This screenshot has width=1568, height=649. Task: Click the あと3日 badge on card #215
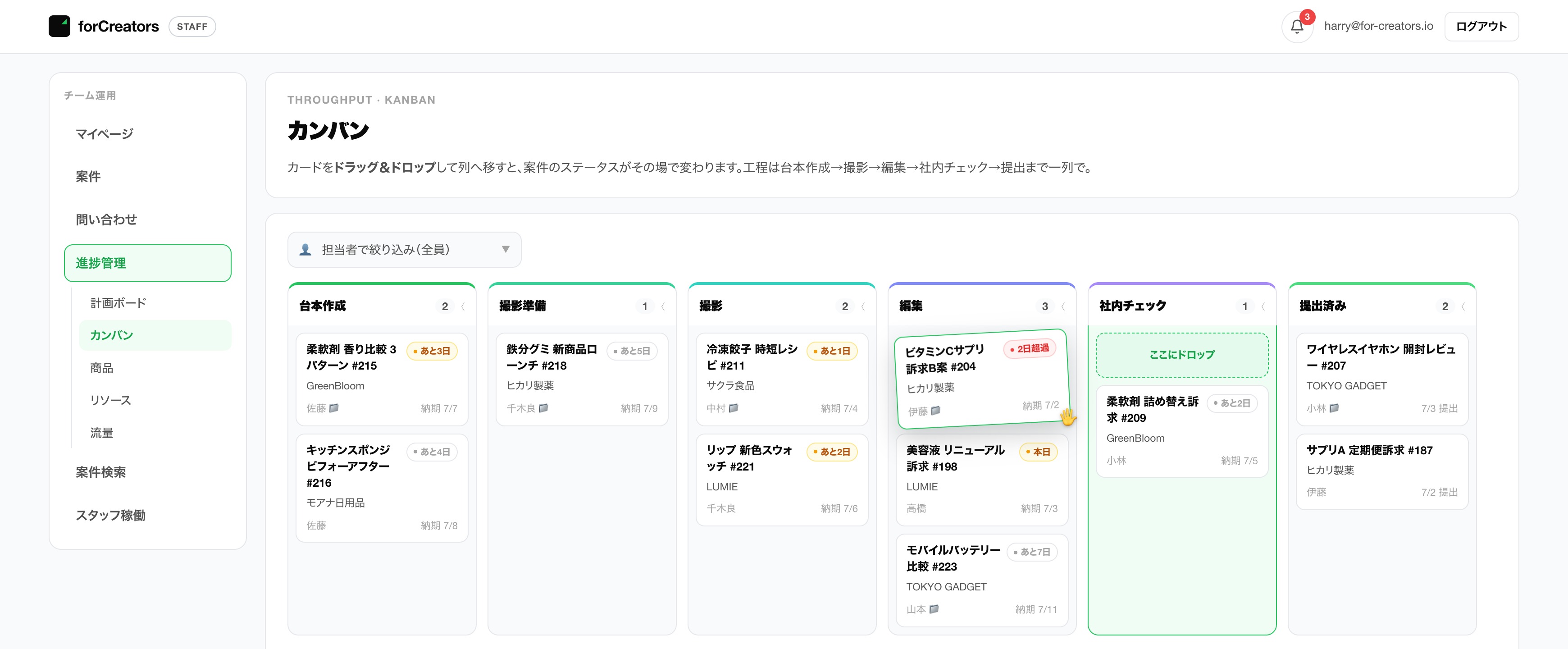pos(432,351)
